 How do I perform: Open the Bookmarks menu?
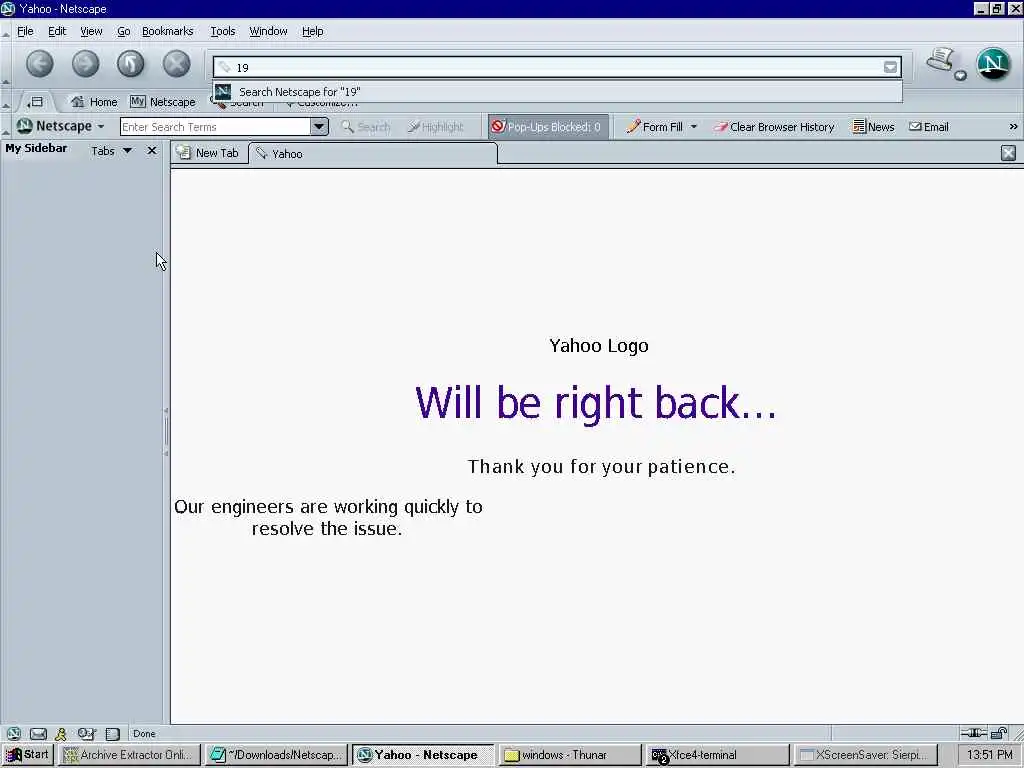168,31
